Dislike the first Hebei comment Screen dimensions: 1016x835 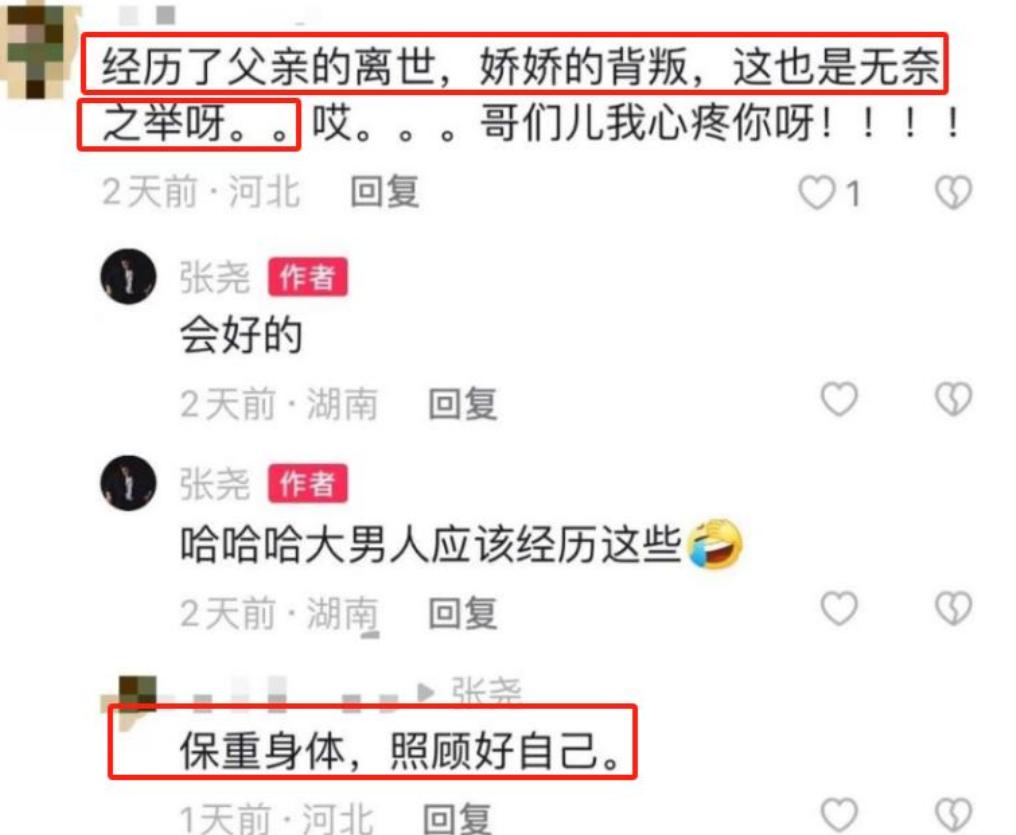click(953, 192)
